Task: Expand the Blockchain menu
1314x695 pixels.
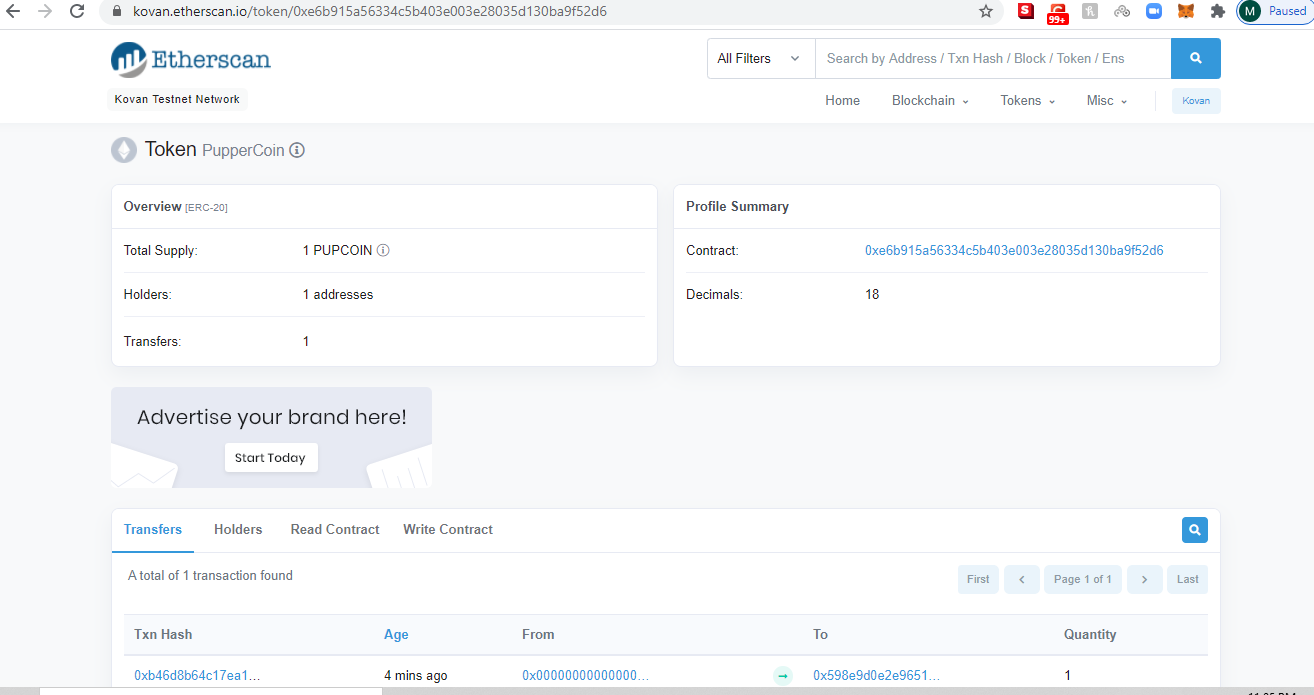Action: 930,100
